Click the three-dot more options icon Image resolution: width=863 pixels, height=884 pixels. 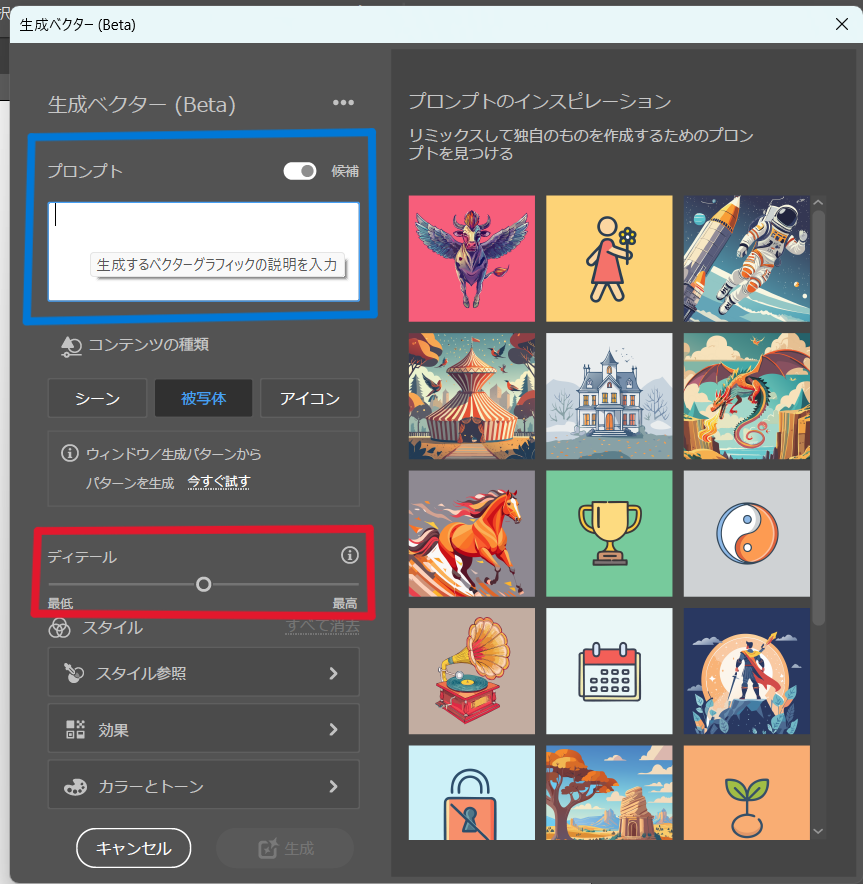coord(343,103)
